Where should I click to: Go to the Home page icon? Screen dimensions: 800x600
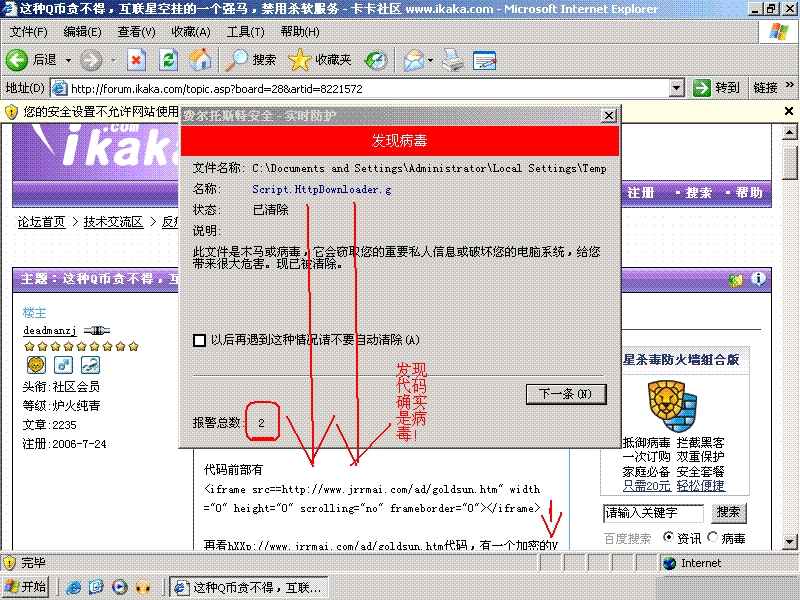pos(199,60)
